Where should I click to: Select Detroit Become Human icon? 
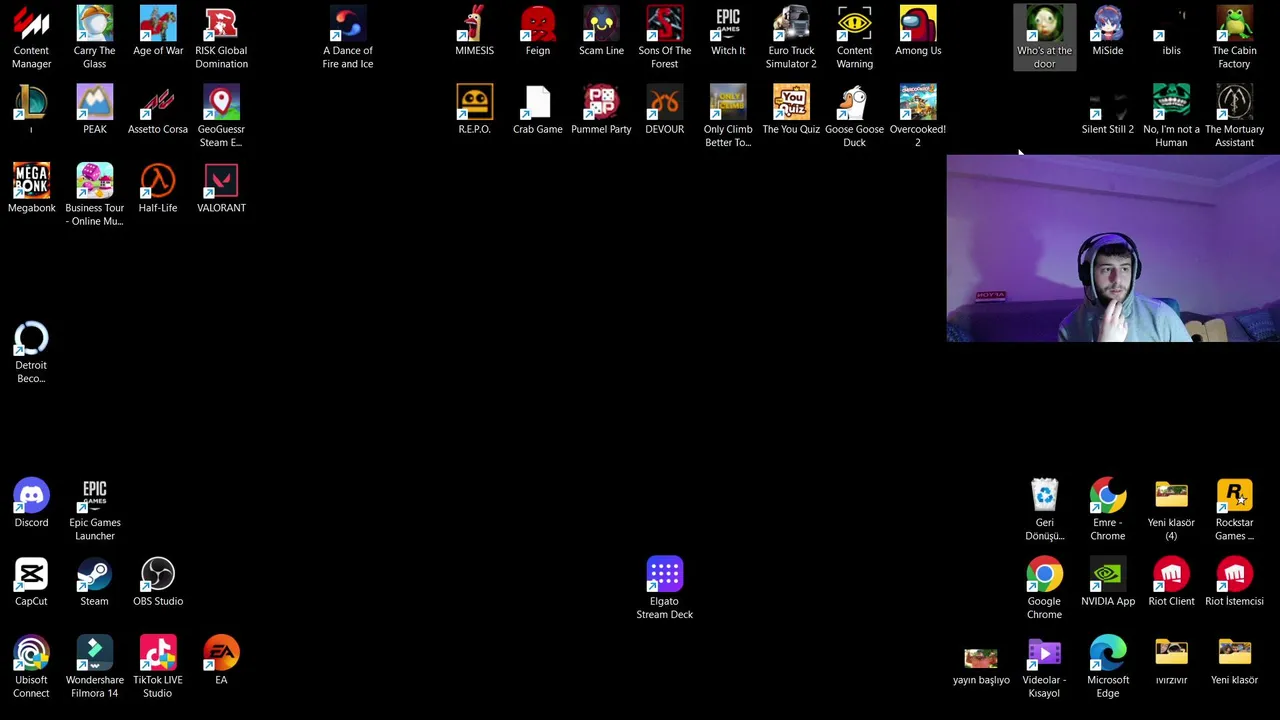31,352
